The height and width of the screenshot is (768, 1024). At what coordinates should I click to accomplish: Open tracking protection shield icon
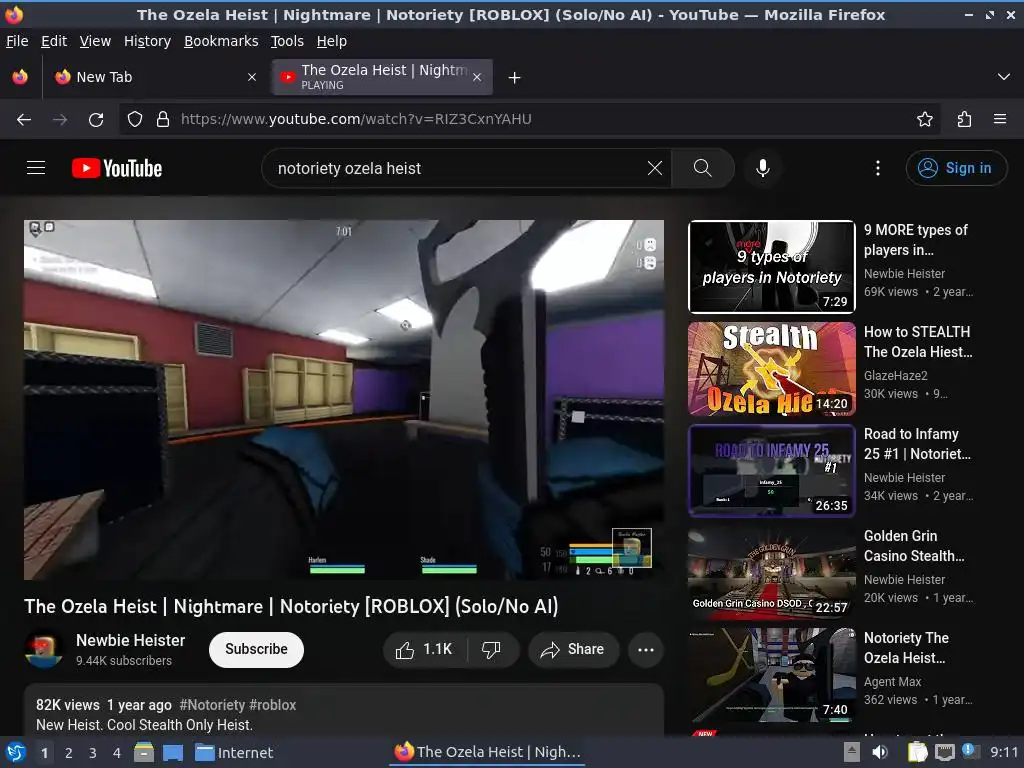[x=135, y=120]
